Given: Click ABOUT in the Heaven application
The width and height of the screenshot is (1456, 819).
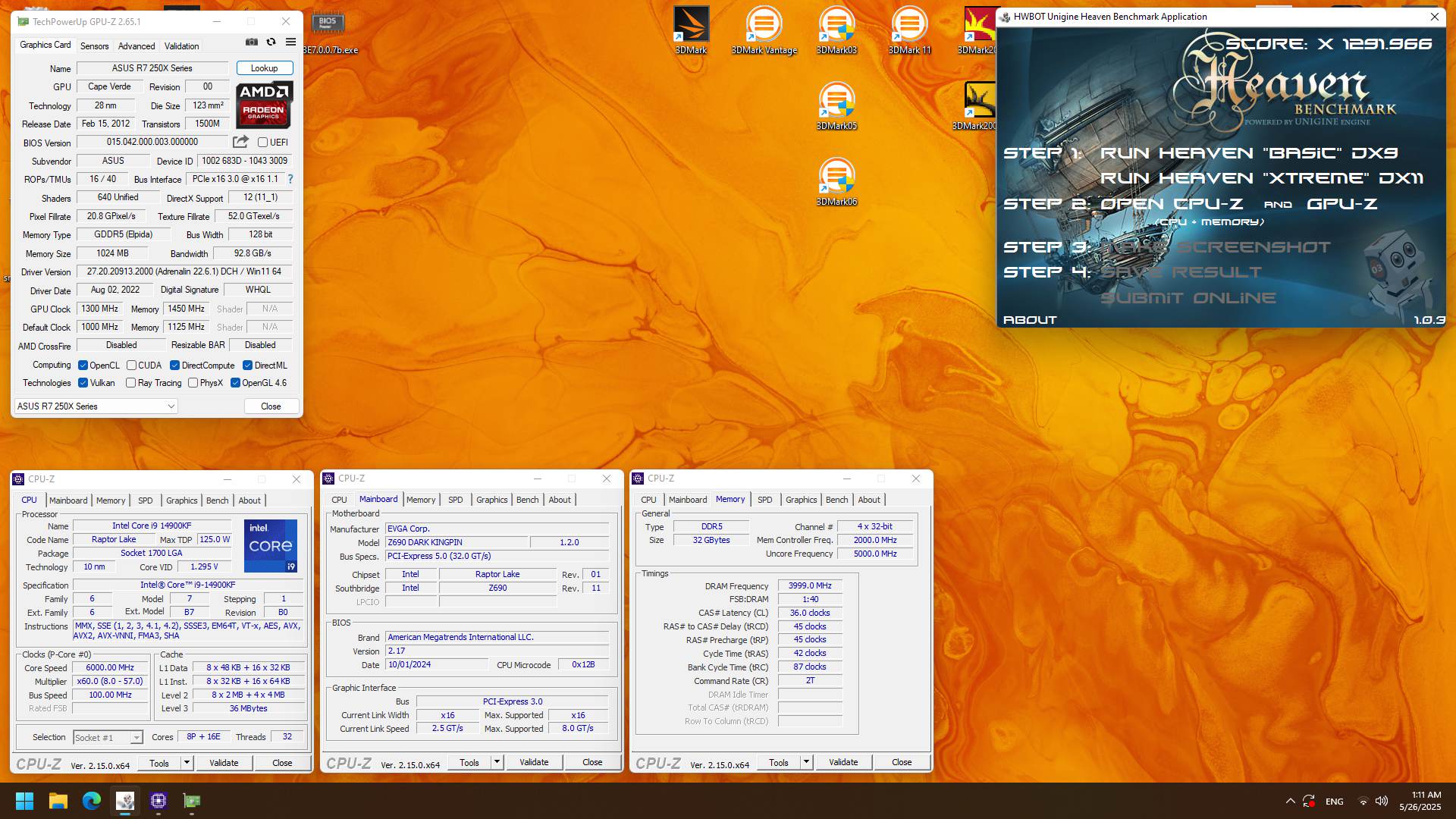Looking at the screenshot, I should [1030, 320].
